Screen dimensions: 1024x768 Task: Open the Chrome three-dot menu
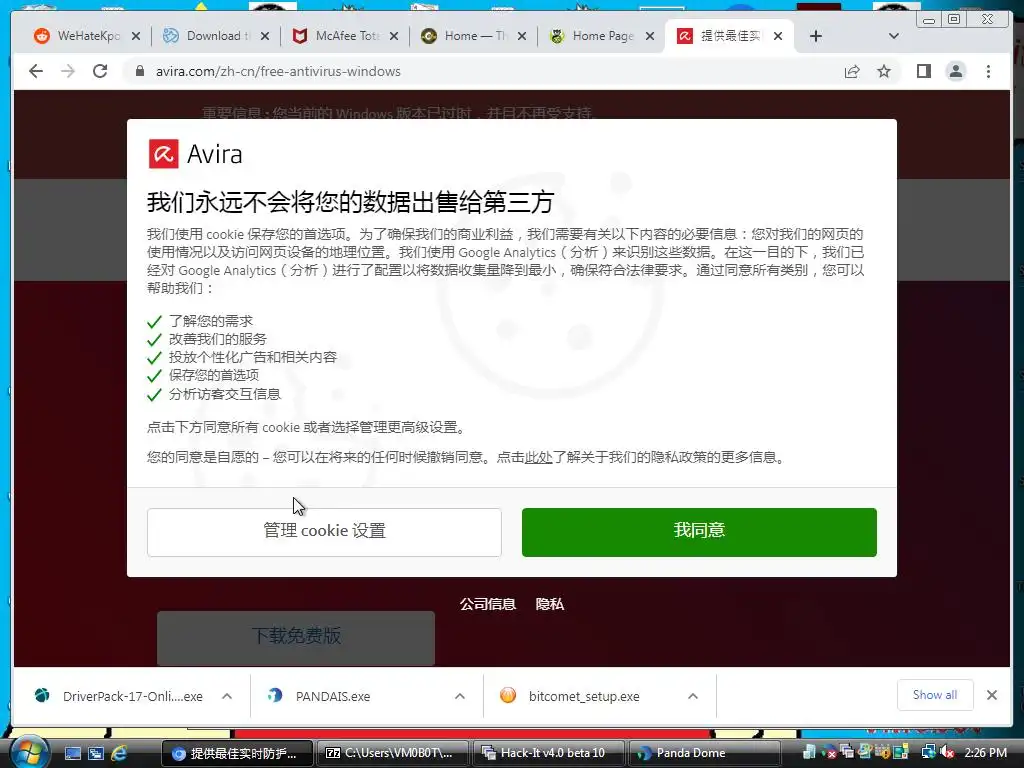tap(988, 71)
